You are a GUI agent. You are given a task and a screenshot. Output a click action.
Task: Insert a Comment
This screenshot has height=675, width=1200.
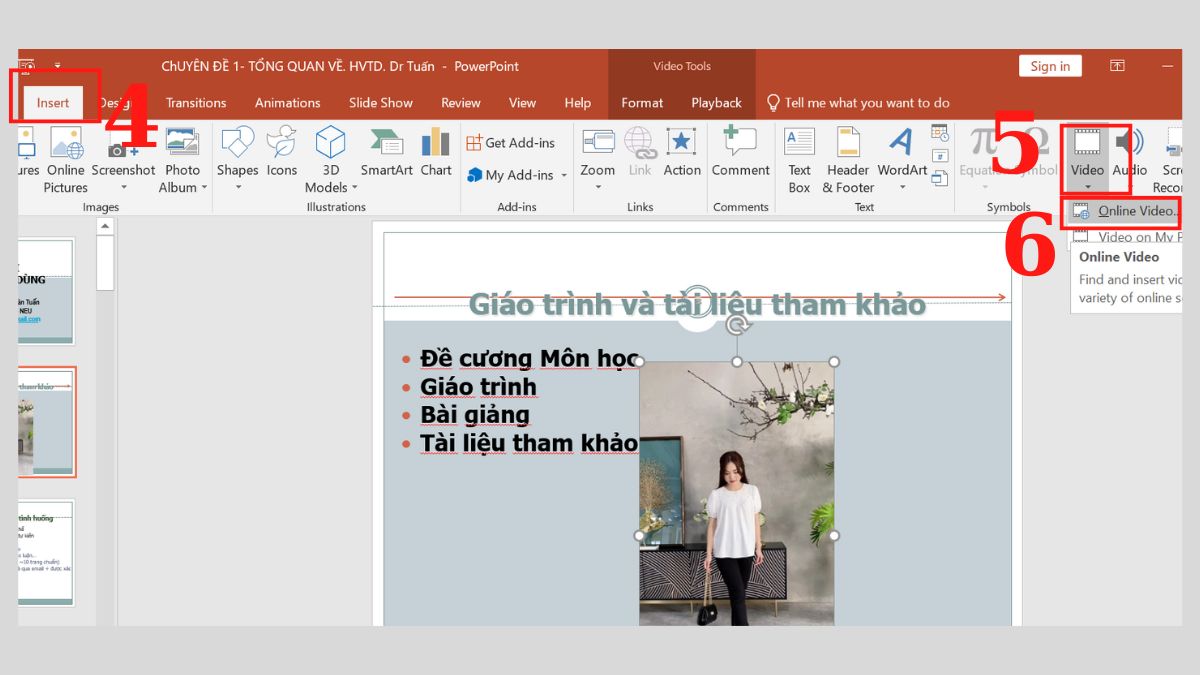pos(740,157)
